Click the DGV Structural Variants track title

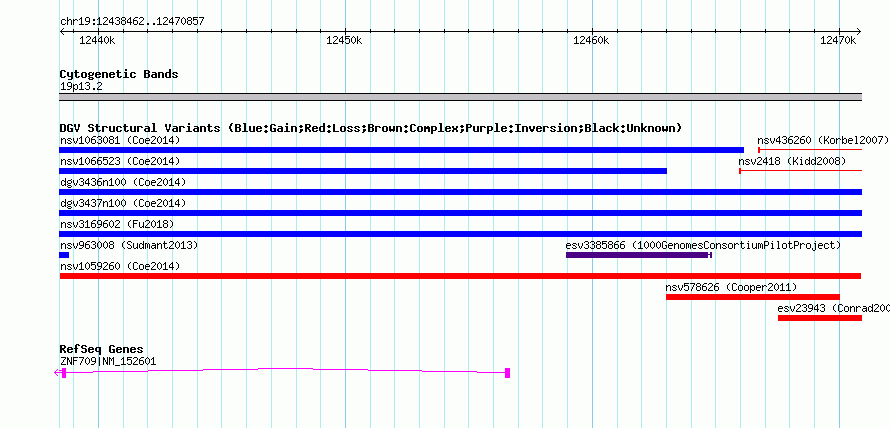[371, 128]
